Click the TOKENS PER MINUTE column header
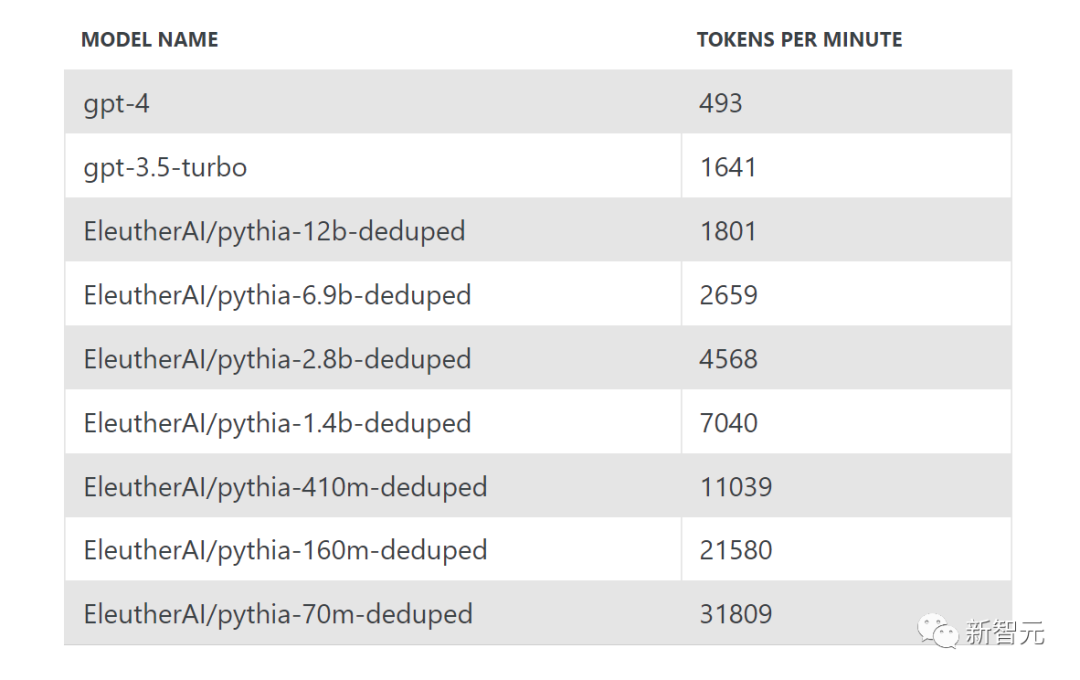Viewport: 1080px width, 680px height. click(x=799, y=40)
